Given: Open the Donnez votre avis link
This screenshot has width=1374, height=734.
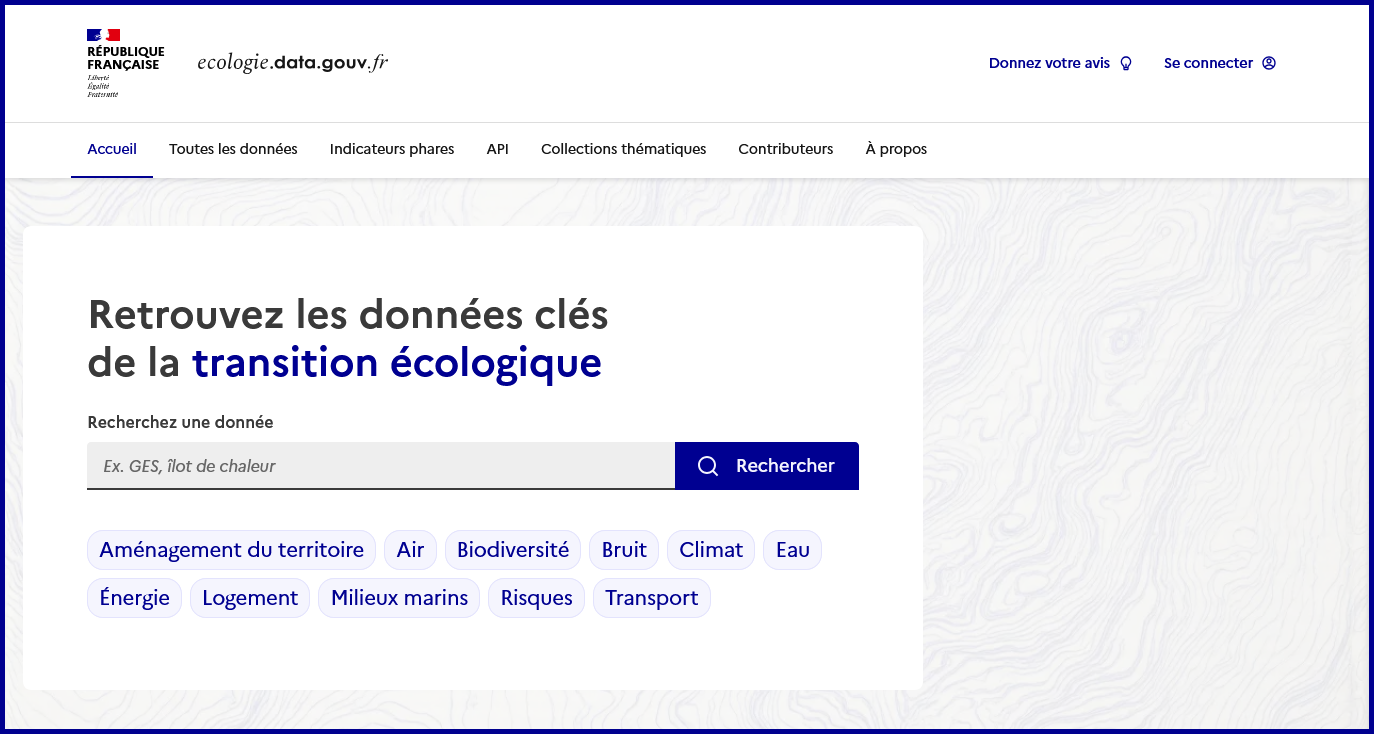Looking at the screenshot, I should pos(1049,63).
